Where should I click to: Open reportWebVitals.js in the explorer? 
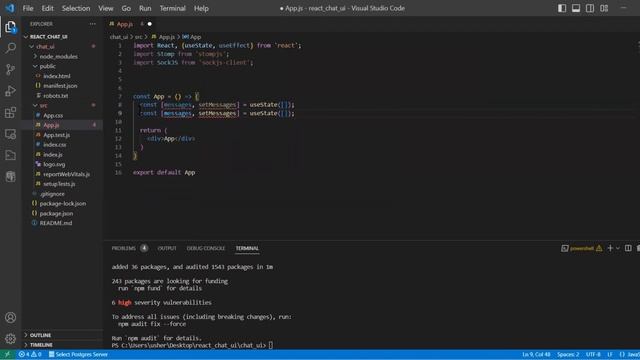tap(66, 174)
